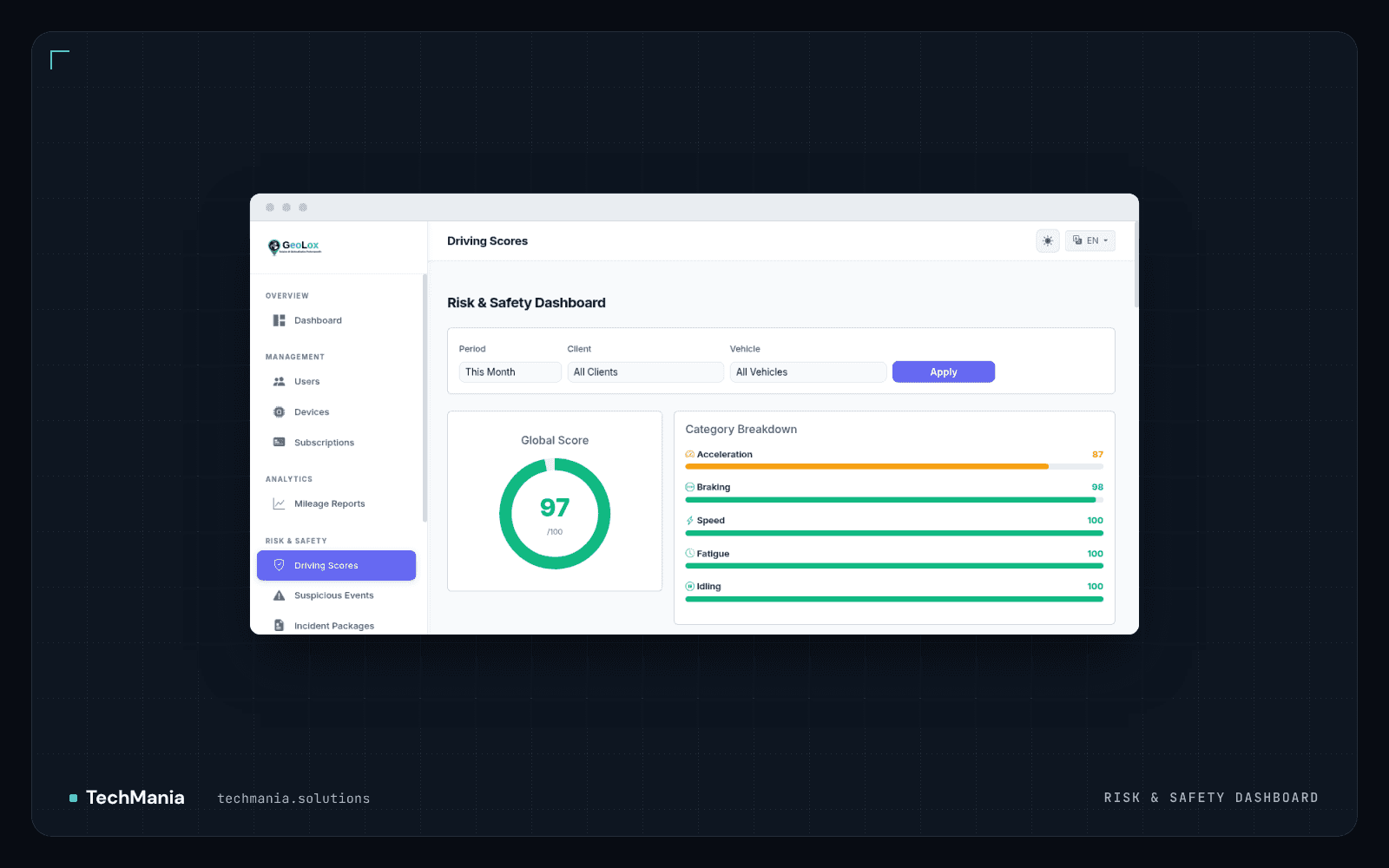Open the Client dropdown showing All Clients
This screenshot has height=868, width=1389.
click(645, 372)
